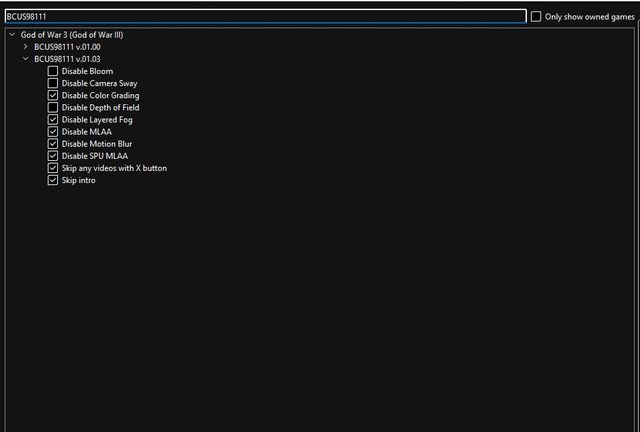Click the Skip any videos with X button label
640x432 pixels.
click(x=114, y=168)
